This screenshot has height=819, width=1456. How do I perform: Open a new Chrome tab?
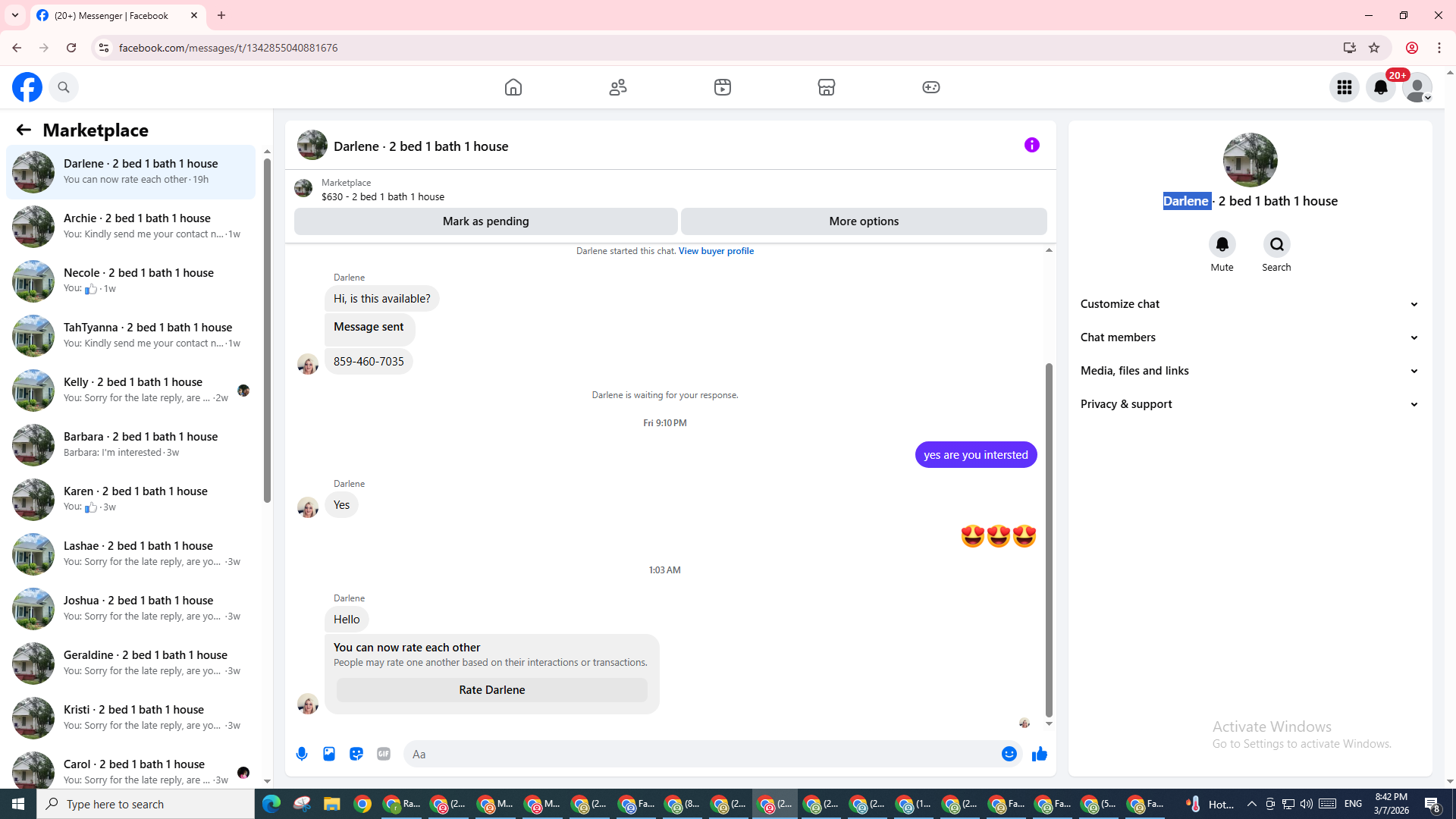point(221,15)
